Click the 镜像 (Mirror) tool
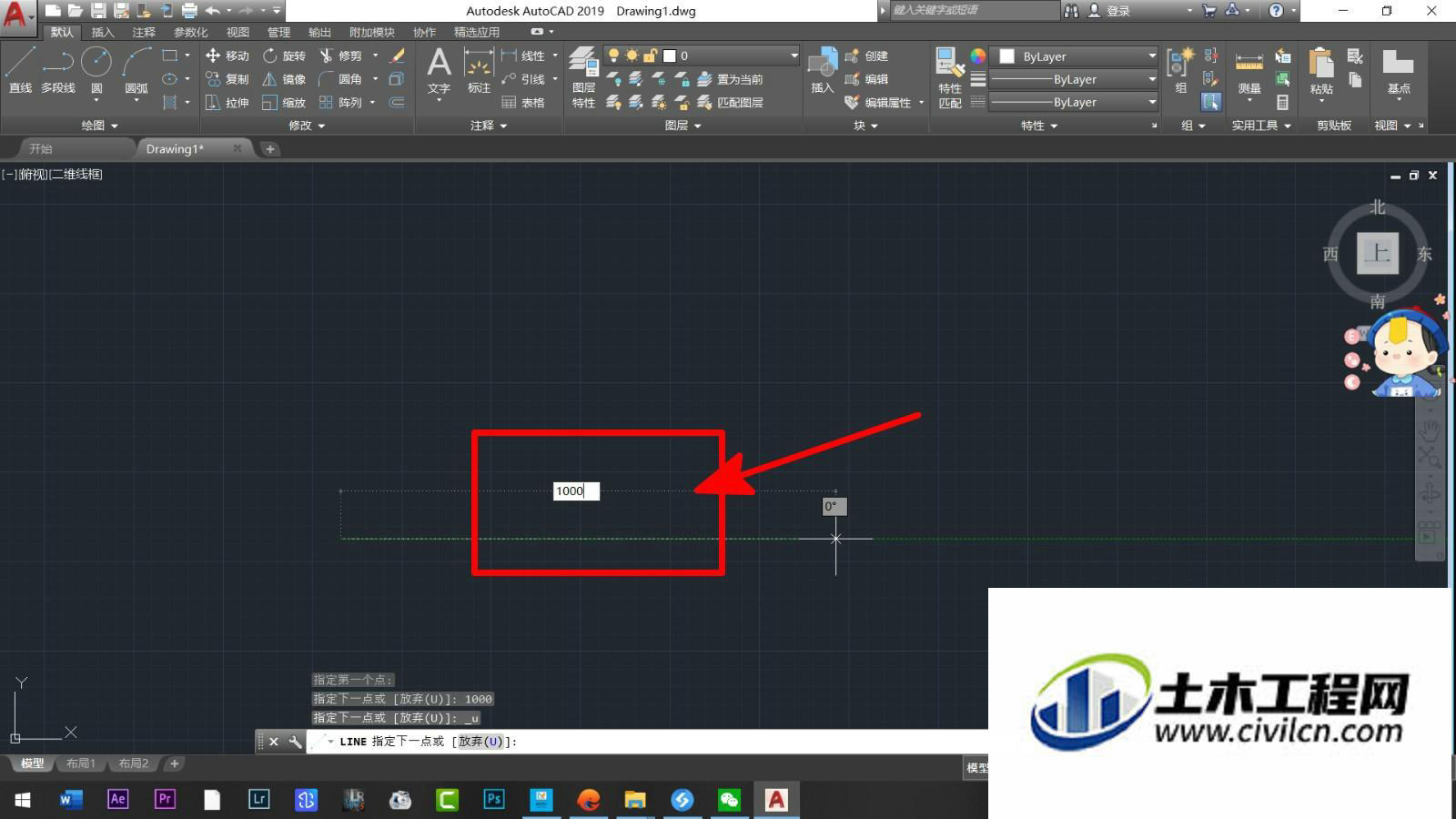 coord(284,79)
